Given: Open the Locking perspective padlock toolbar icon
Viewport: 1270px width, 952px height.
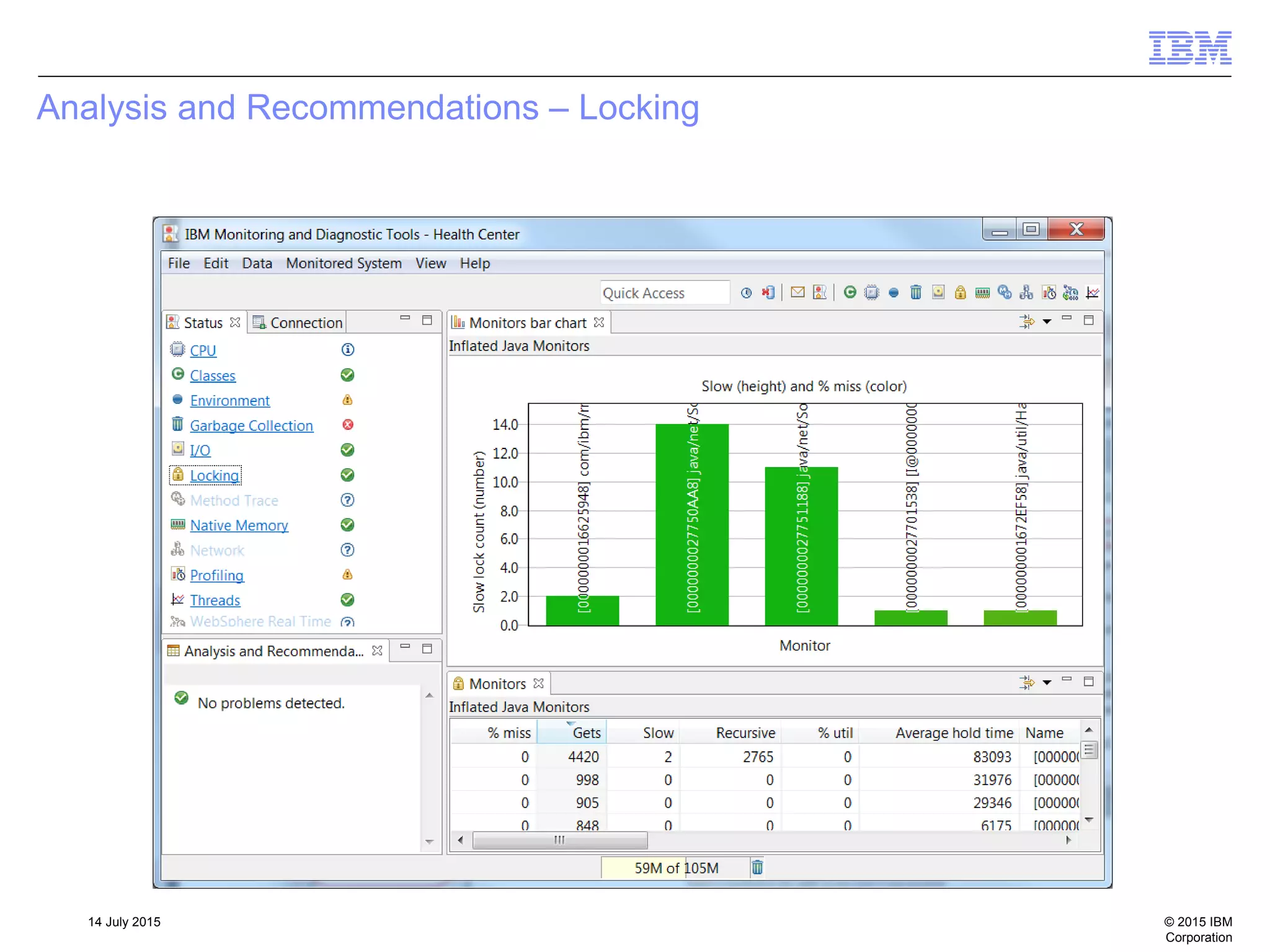Looking at the screenshot, I should (961, 292).
